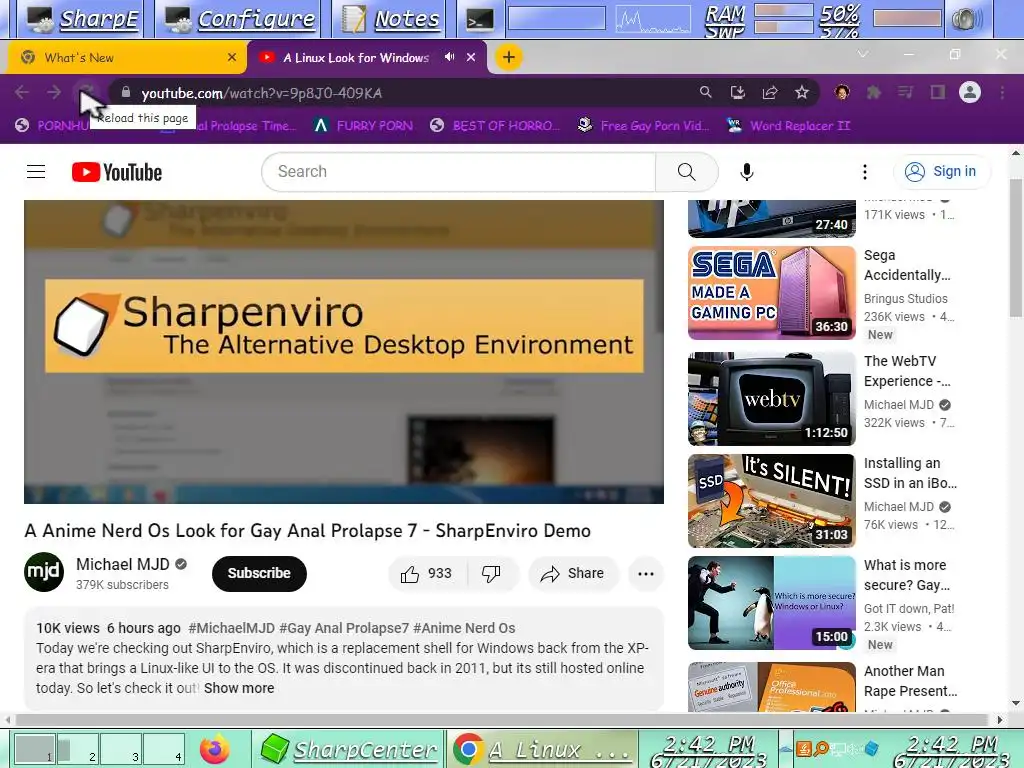
Task: Open Configure in the top bar
Action: tap(240, 19)
